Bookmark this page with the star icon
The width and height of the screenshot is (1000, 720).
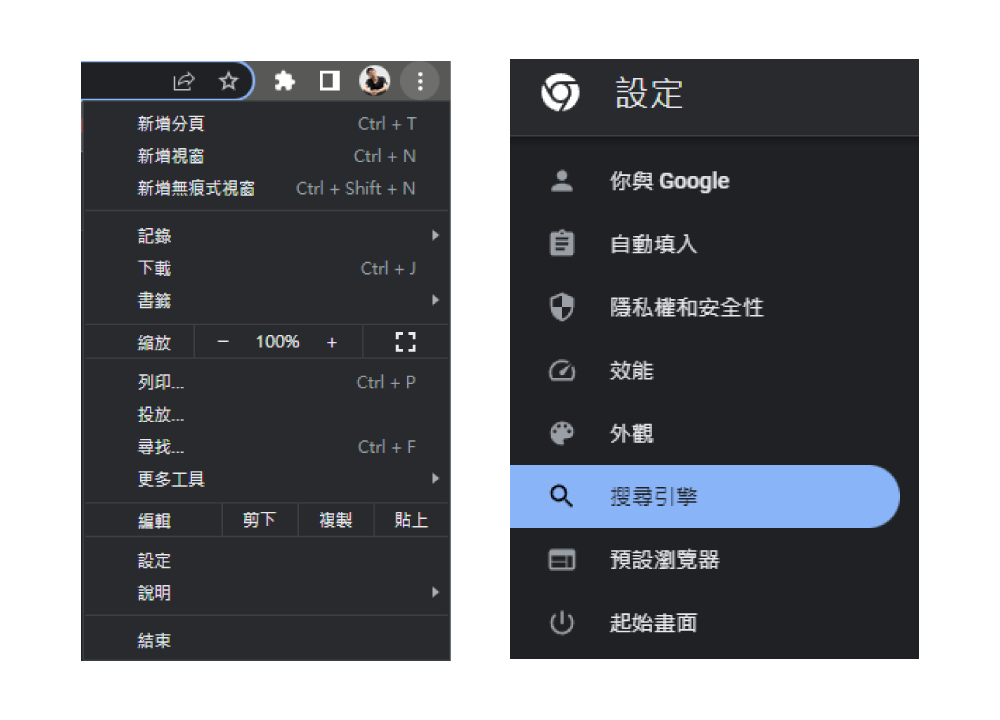(228, 82)
